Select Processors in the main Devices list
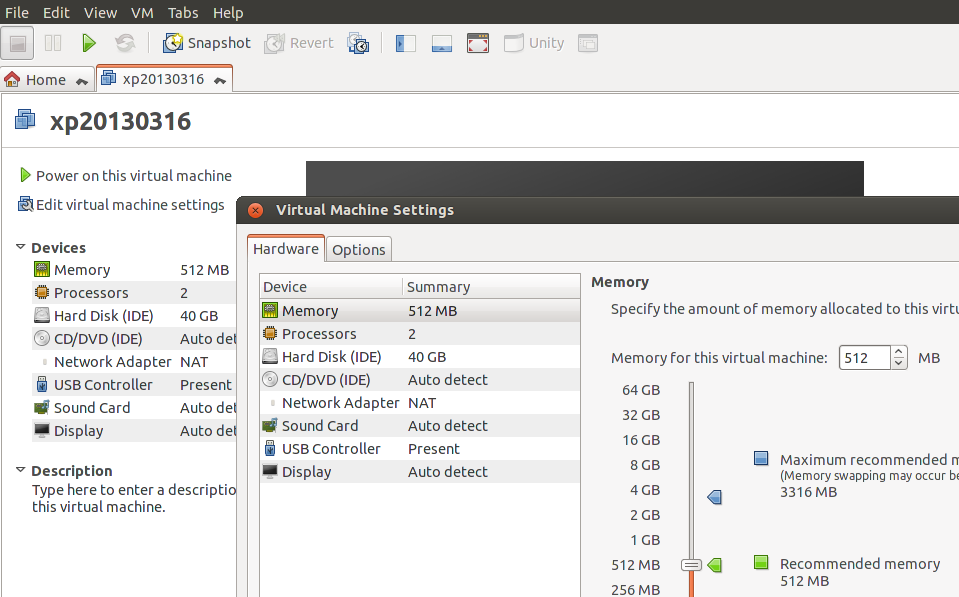This screenshot has height=597, width=959. click(x=134, y=293)
